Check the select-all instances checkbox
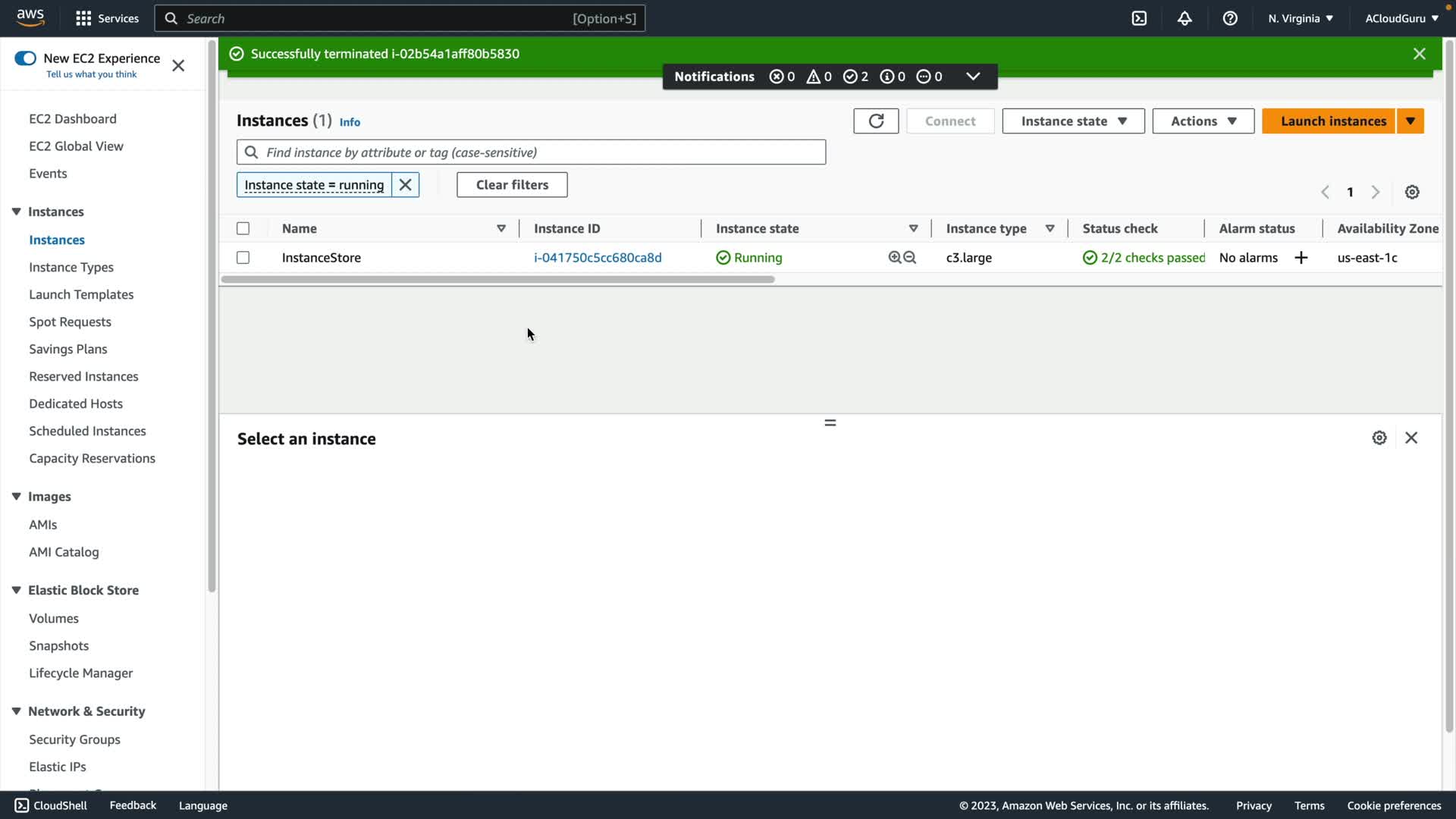1456x819 pixels. click(243, 228)
